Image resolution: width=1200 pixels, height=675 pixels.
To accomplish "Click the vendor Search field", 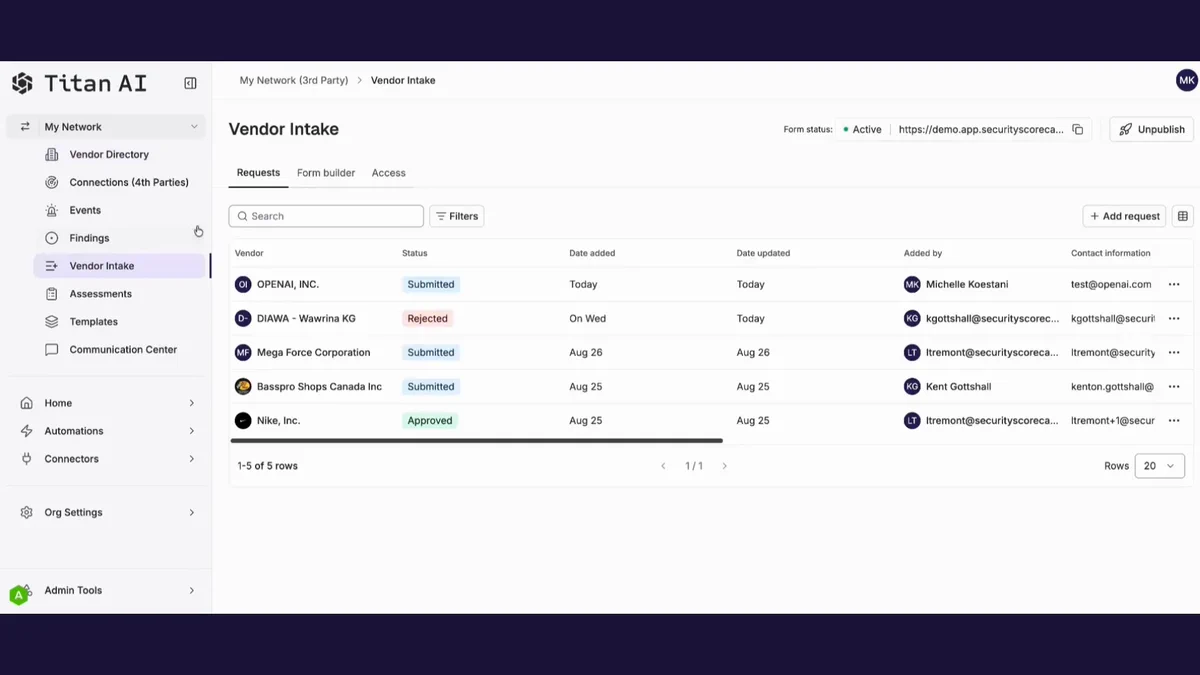I will point(326,216).
